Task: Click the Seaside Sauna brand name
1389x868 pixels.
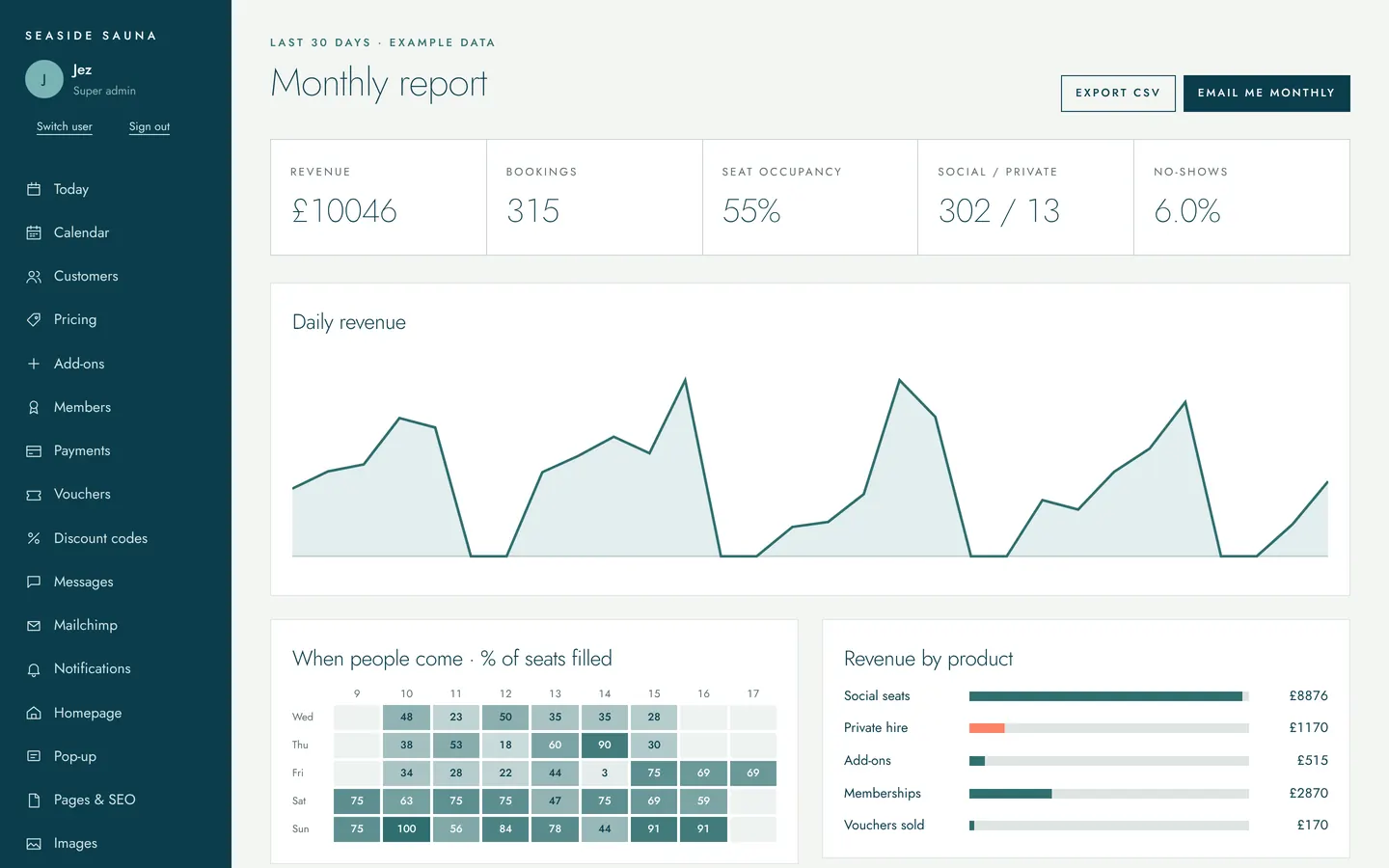Action: [91, 36]
